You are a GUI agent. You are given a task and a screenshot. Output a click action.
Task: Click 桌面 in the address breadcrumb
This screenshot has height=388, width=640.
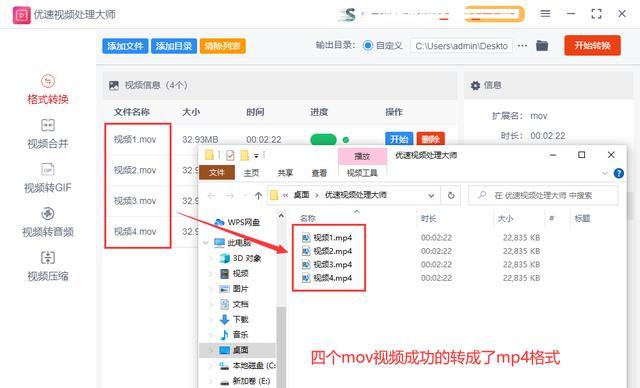coord(301,195)
